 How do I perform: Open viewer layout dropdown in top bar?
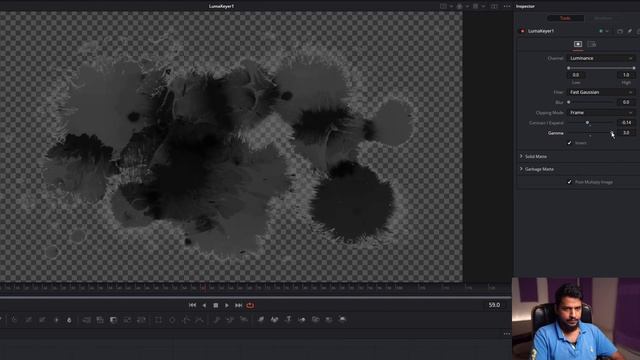point(447,6)
